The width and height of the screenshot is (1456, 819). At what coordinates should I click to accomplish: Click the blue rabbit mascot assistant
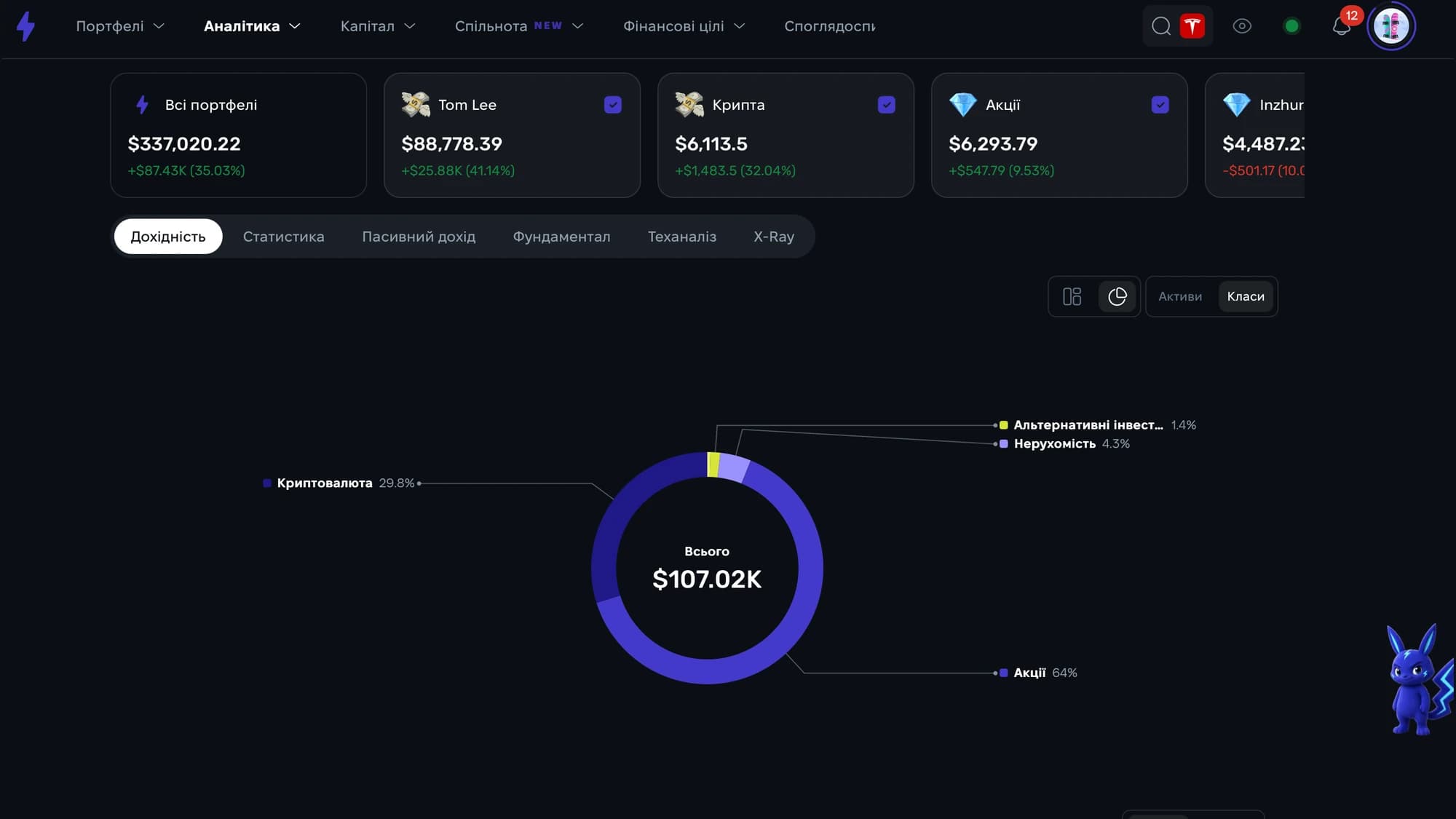click(x=1420, y=679)
